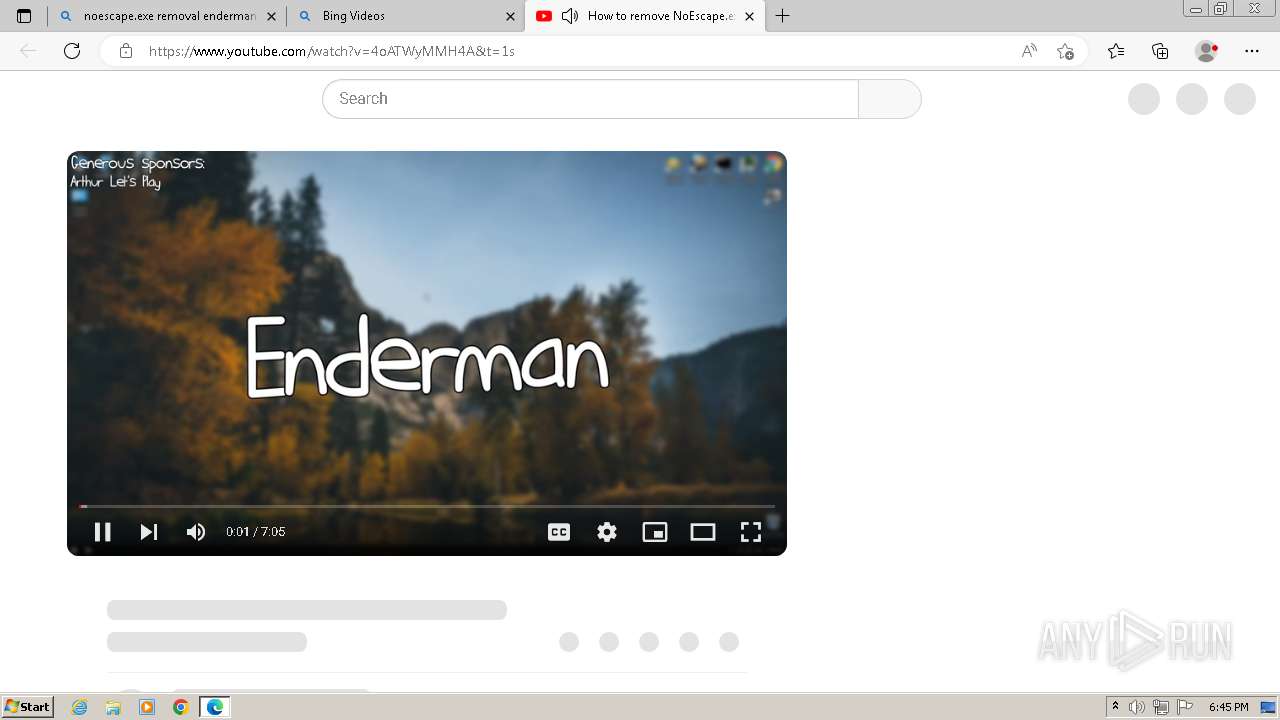Viewport: 1280px width, 720px height.
Task: Close the YouTube tab
Action: 749,16
